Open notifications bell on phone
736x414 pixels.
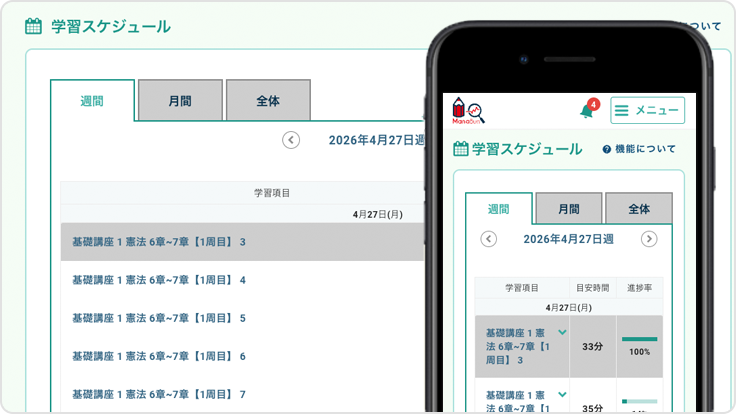(x=586, y=112)
